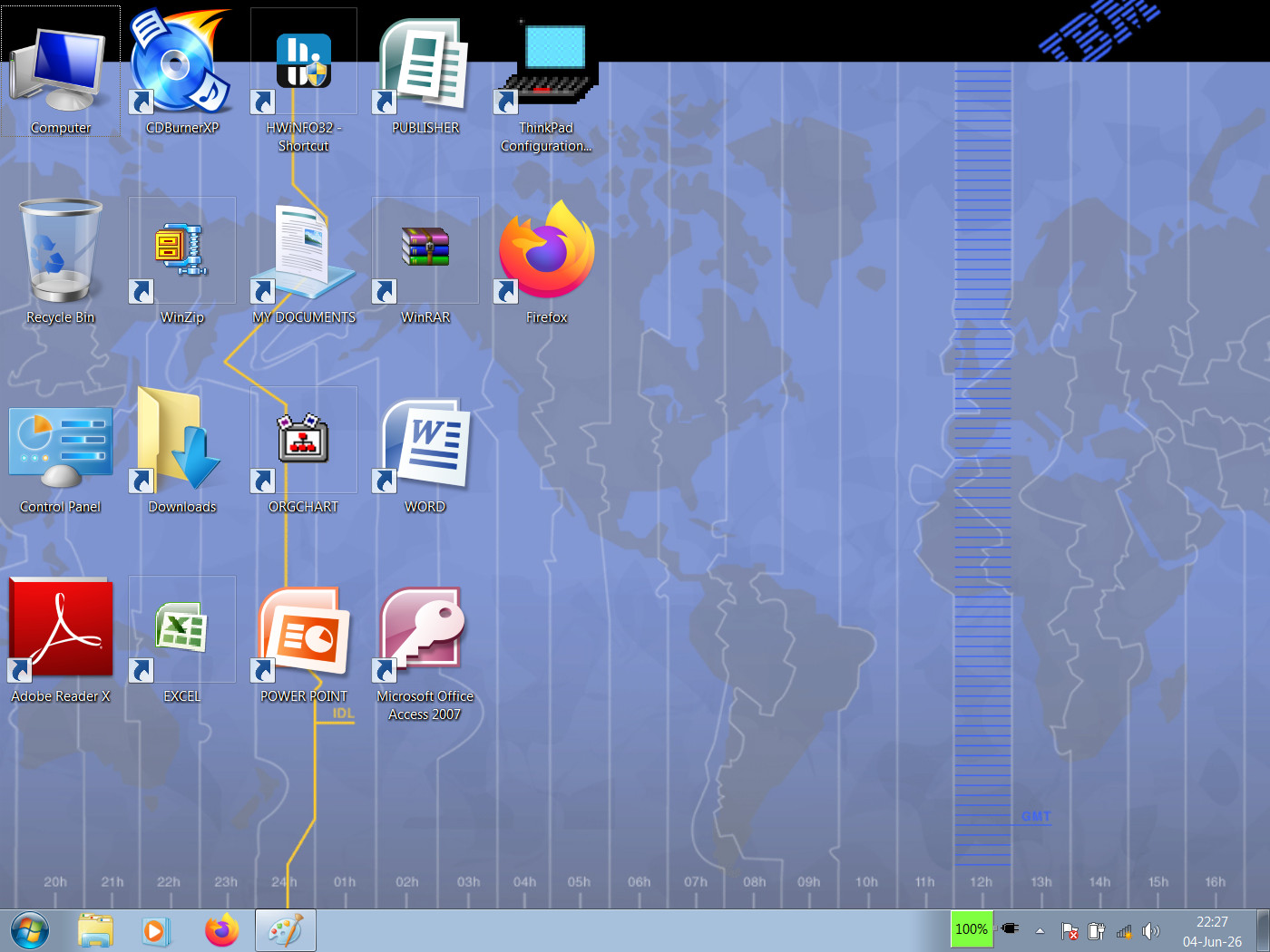The width and height of the screenshot is (1270, 952).
Task: Open the speaker volume control
Action: coord(1151,931)
